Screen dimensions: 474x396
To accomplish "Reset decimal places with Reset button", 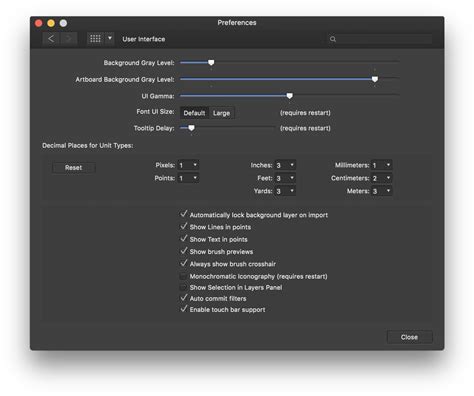I will pos(74,168).
